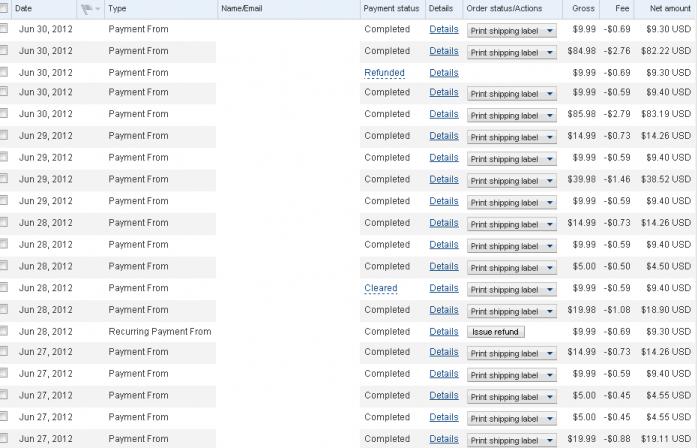Click the '$4.50 USD' net amount
Image resolution: width=698 pixels, height=448 pixels.
(669, 266)
